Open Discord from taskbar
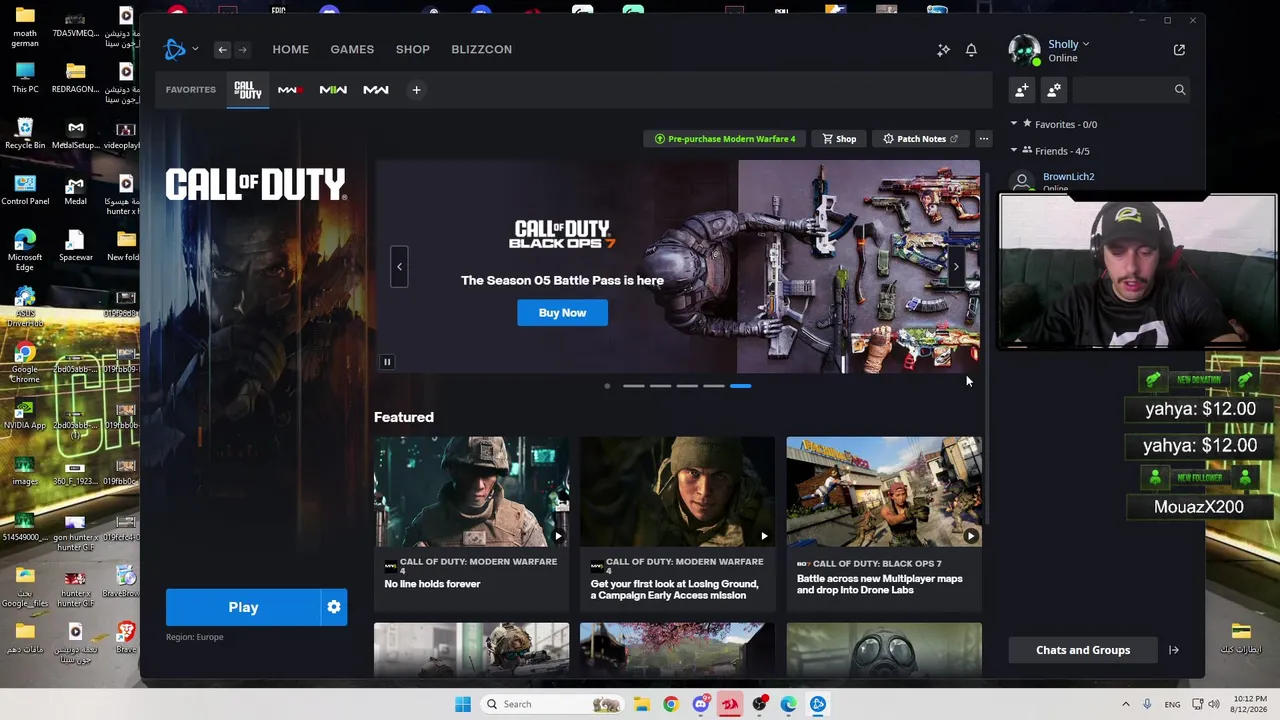Image resolution: width=1280 pixels, height=720 pixels. click(701, 704)
